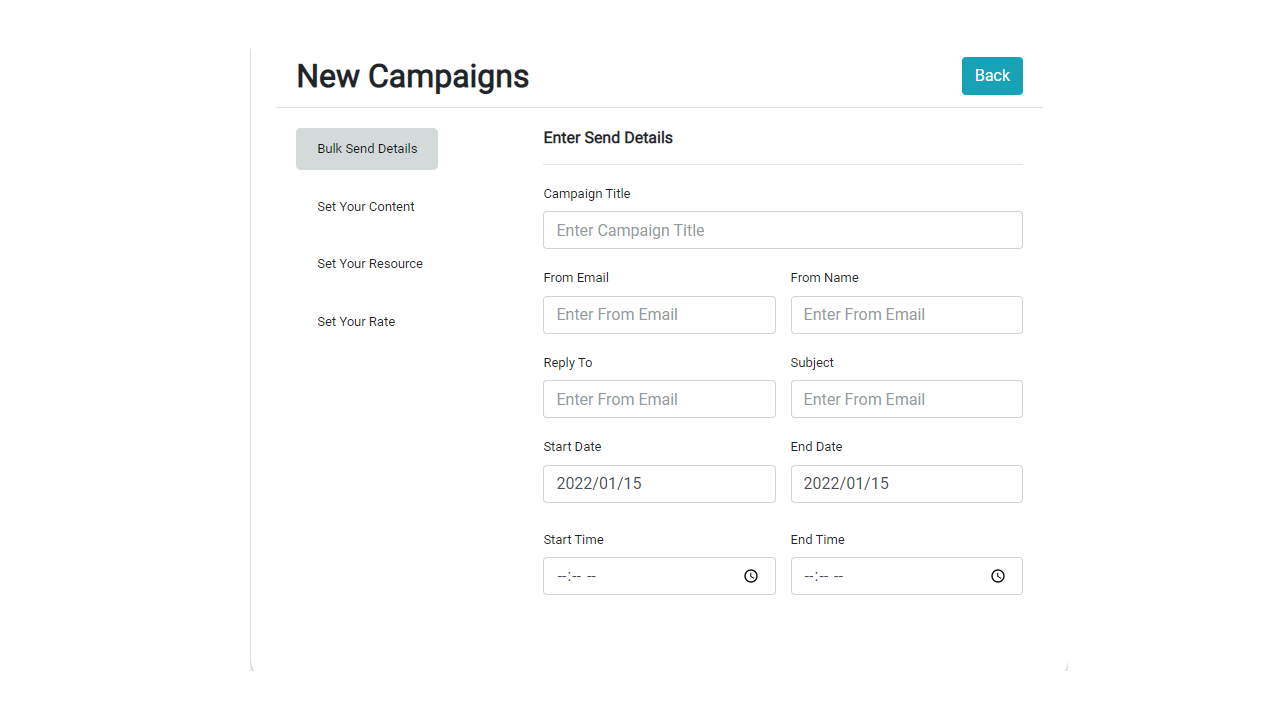Switch to the Set Your Content tab
This screenshot has width=1280, height=720.
[x=366, y=207]
